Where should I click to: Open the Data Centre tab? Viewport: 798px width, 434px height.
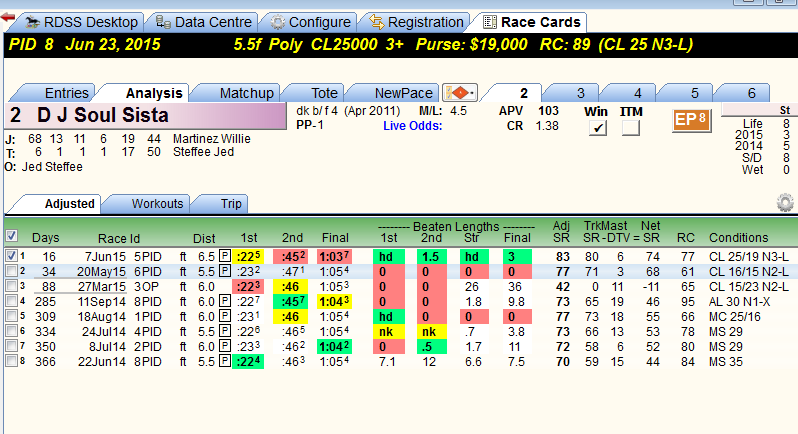tap(203, 22)
